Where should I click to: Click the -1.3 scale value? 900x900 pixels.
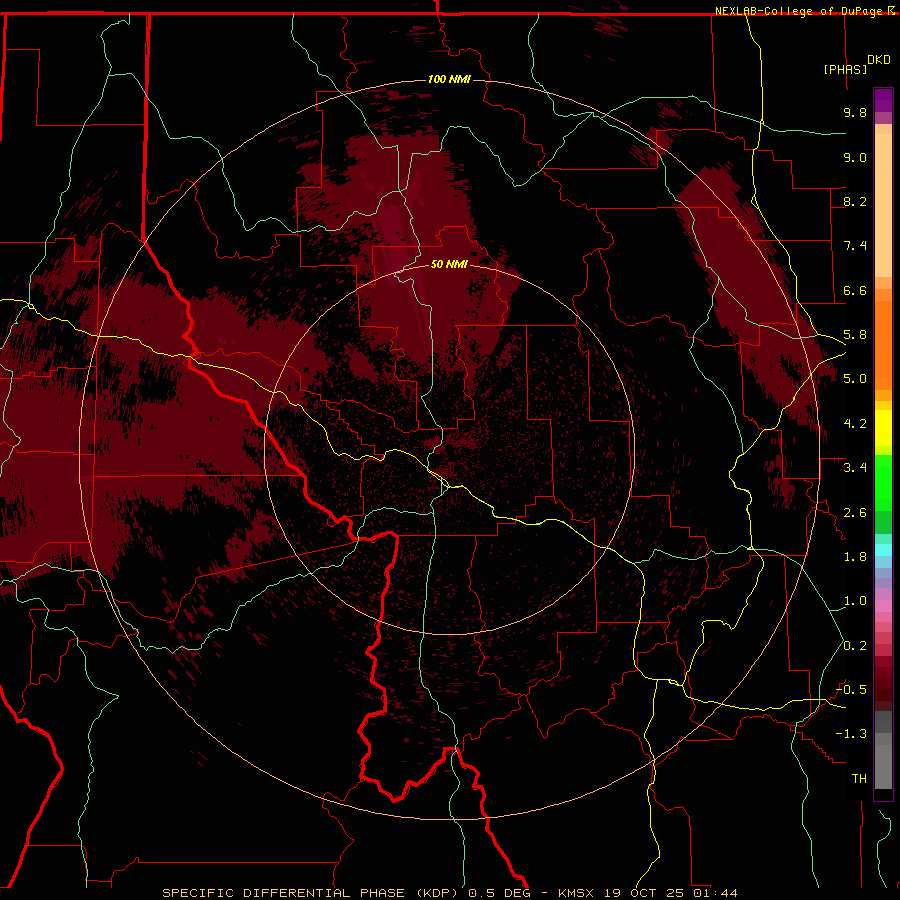[851, 734]
